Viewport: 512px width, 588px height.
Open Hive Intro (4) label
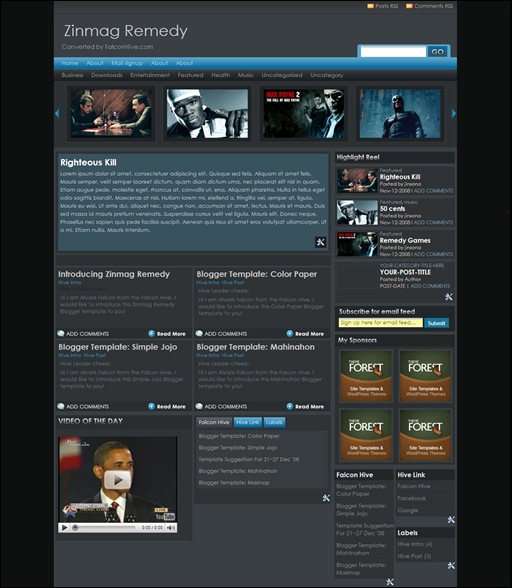coord(415,544)
